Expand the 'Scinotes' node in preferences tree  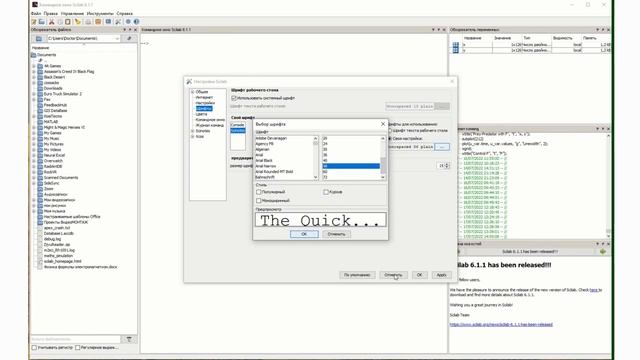[x=193, y=131]
